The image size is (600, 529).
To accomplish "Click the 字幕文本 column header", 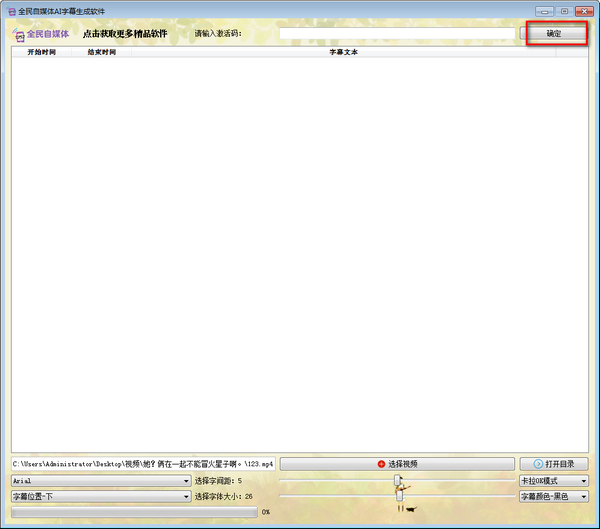I will (343, 52).
